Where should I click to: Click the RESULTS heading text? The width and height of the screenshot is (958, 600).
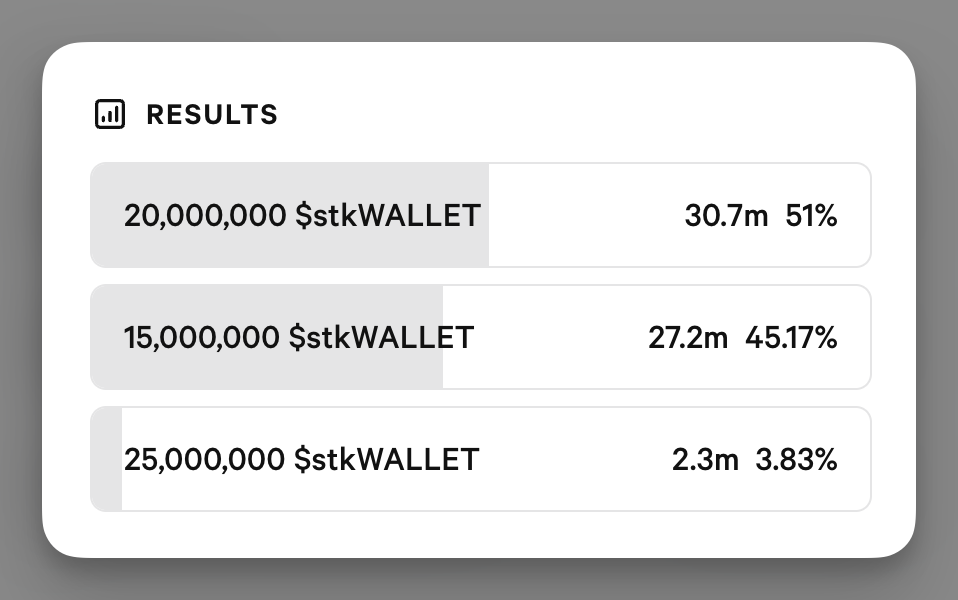[x=212, y=115]
